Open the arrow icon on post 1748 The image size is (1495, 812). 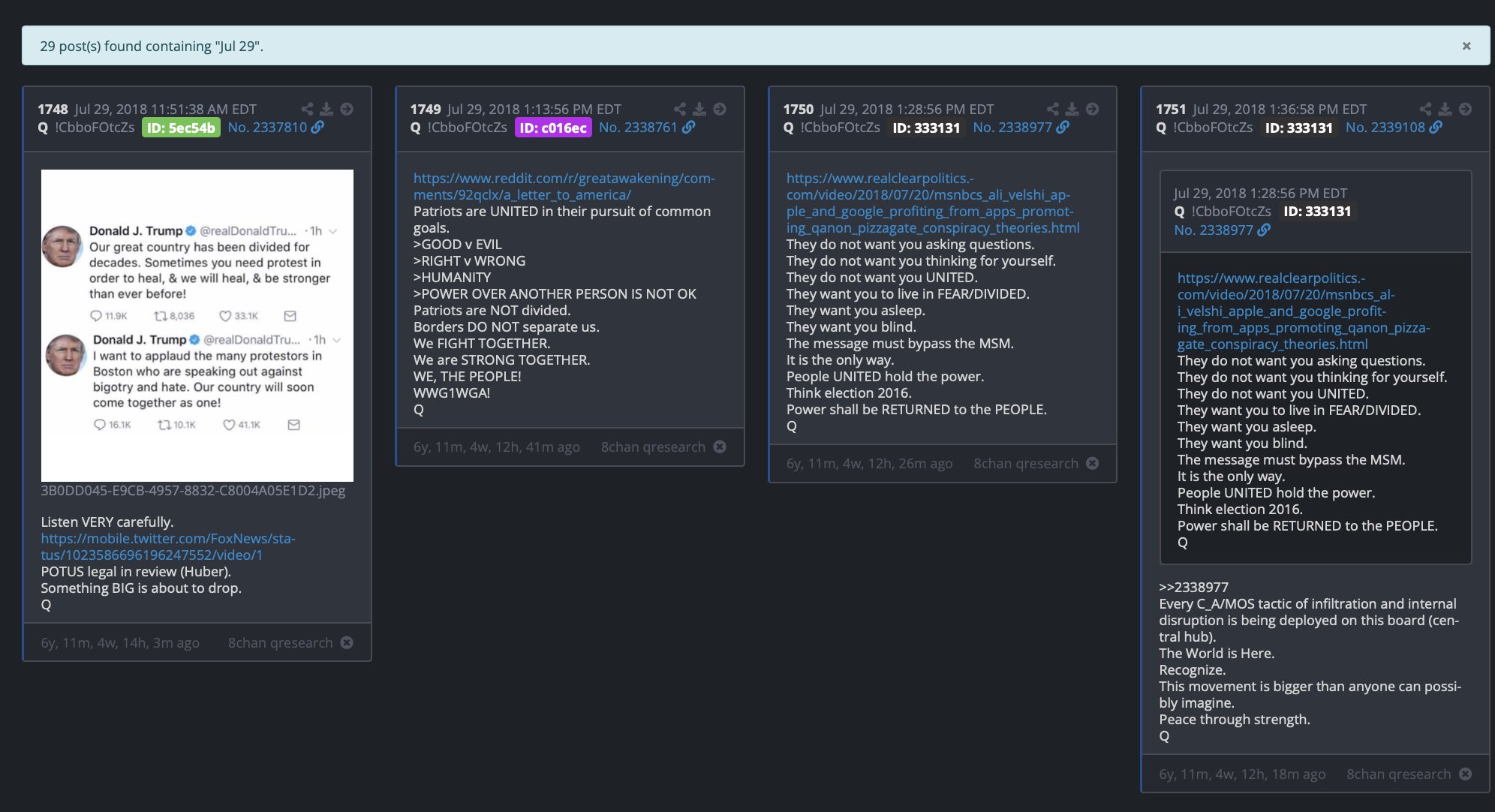pyautogui.click(x=347, y=109)
